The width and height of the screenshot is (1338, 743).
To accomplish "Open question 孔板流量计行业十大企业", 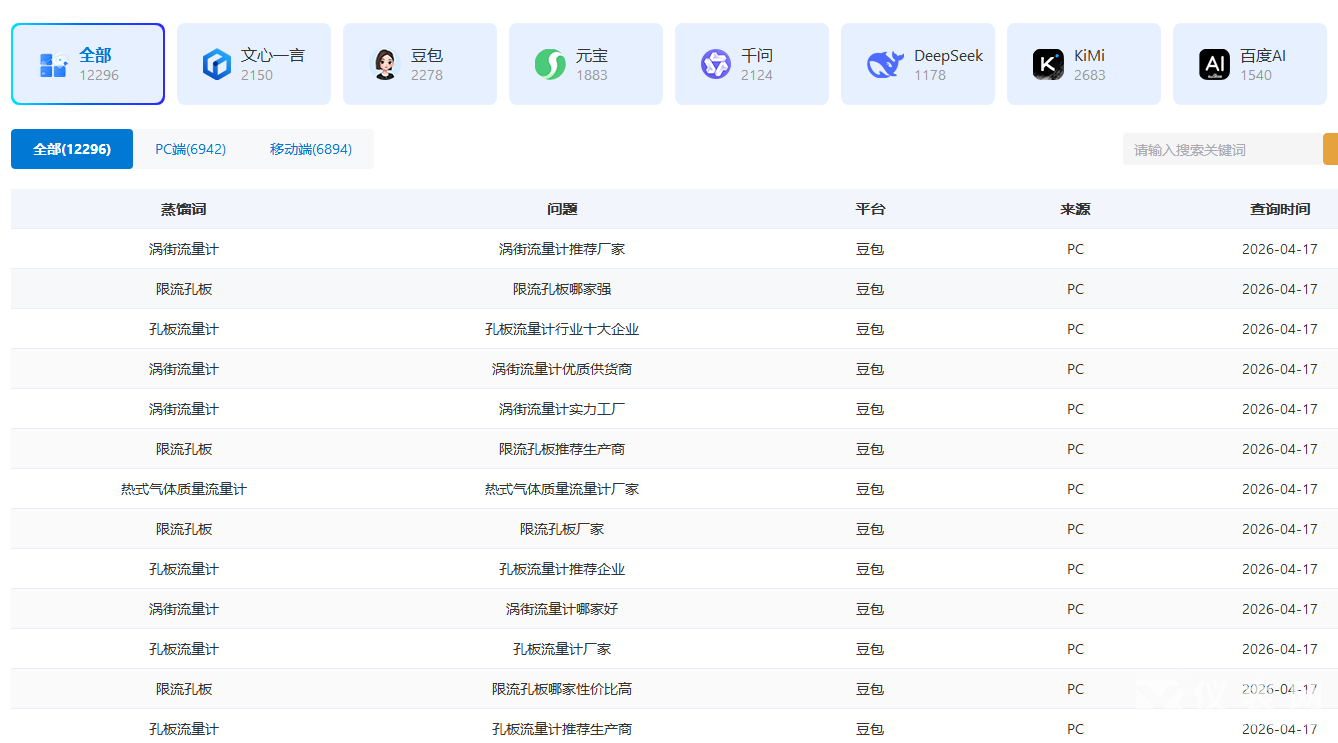I will (562, 329).
